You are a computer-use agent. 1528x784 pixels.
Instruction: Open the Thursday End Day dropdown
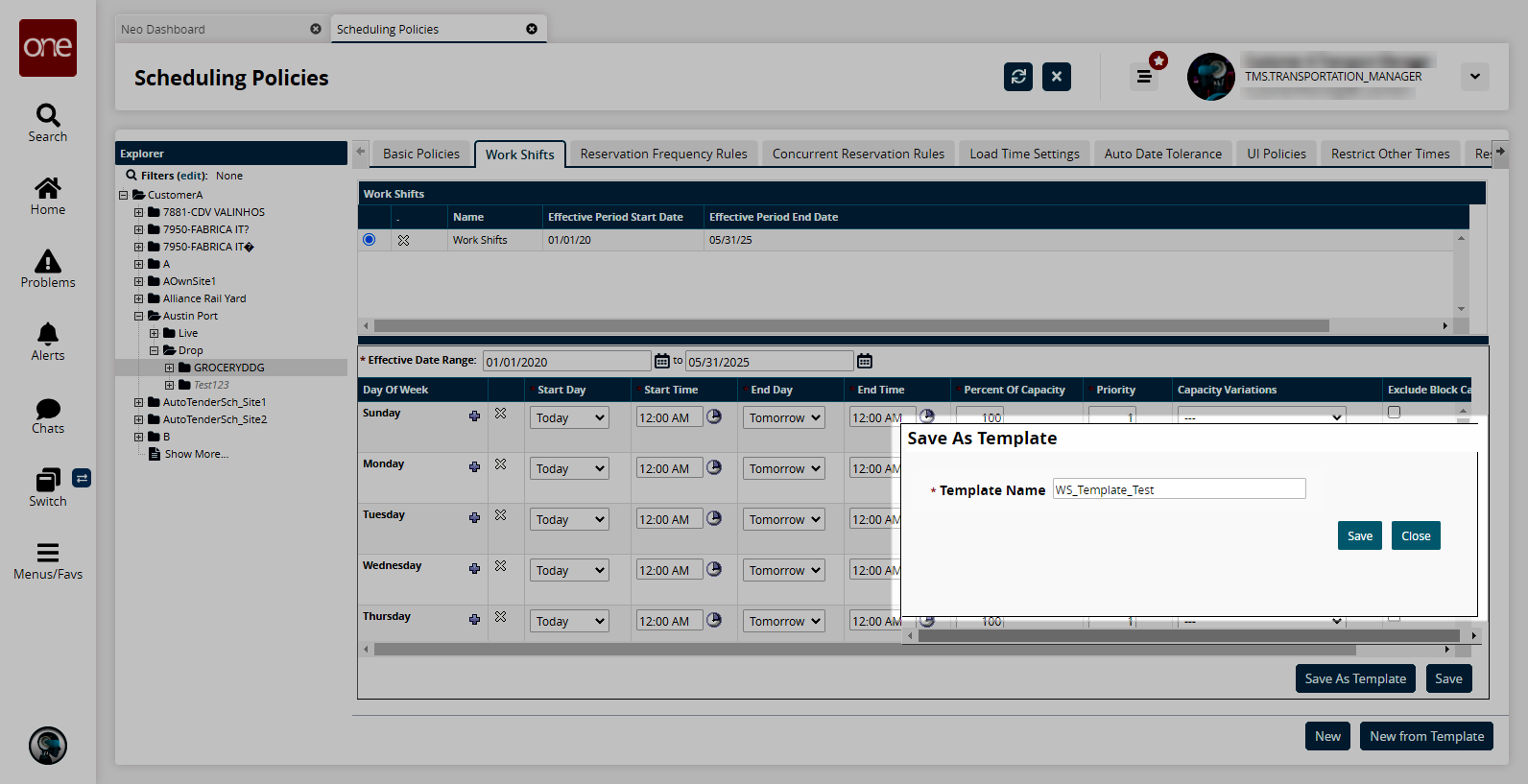click(784, 622)
